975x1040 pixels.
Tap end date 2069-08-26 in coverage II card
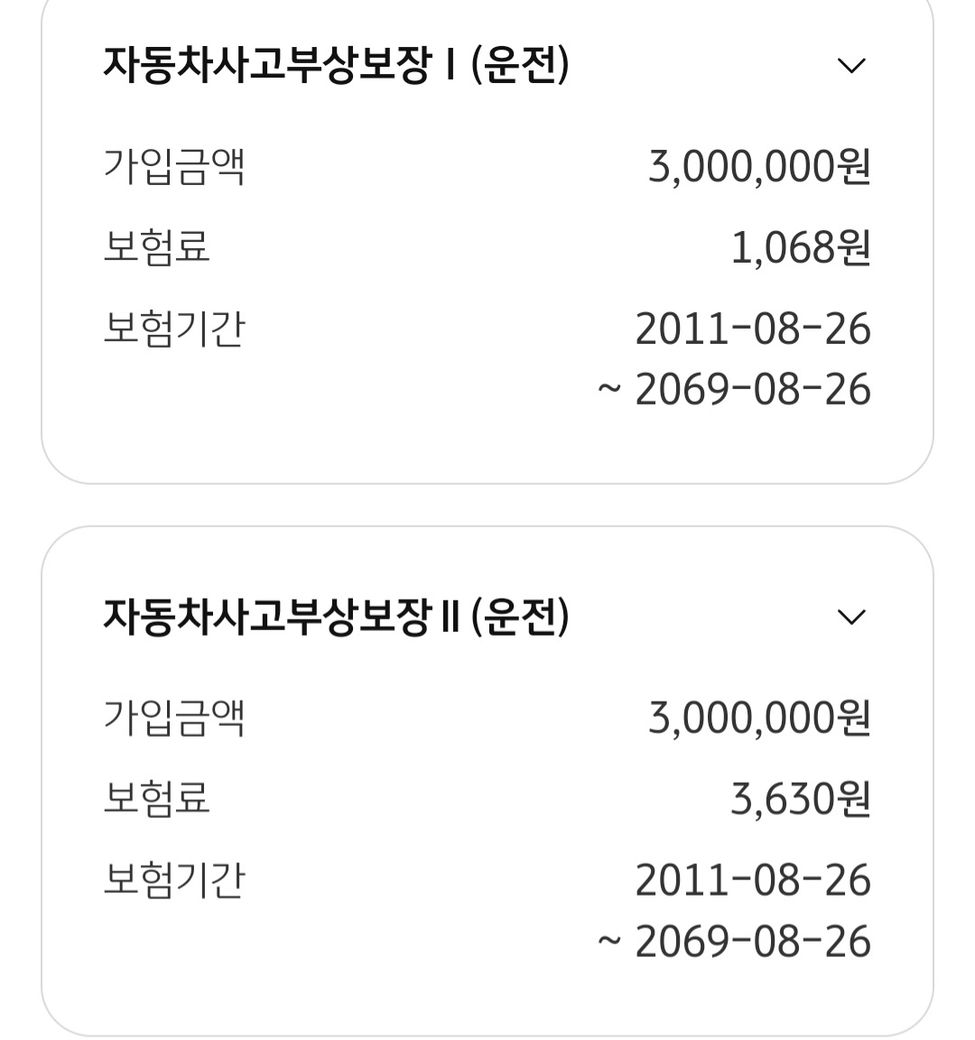tap(753, 941)
